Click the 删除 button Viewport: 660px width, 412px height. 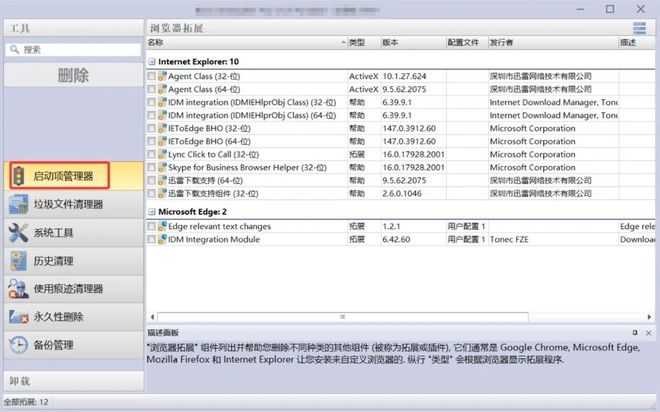pos(74,75)
